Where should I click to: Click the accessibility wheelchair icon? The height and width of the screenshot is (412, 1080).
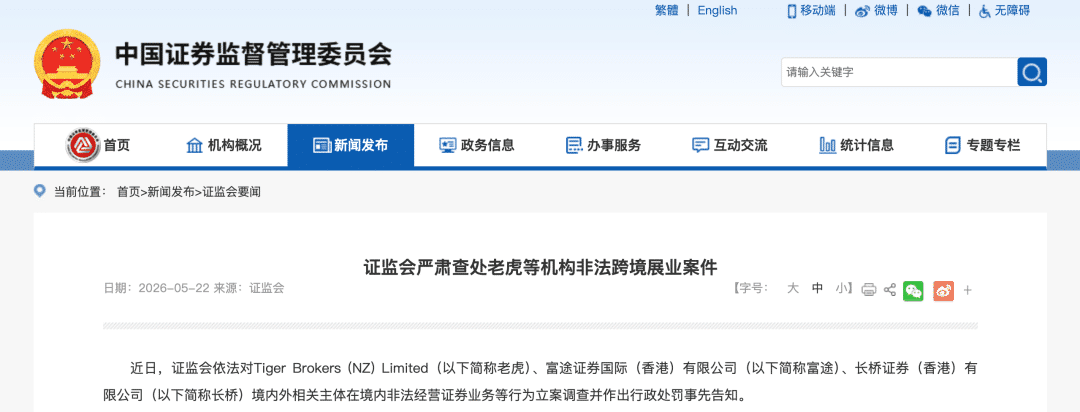pos(984,11)
